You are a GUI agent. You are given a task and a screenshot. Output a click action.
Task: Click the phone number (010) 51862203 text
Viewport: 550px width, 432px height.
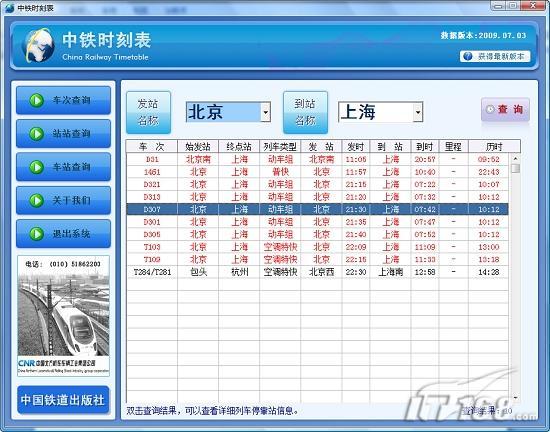(63, 264)
